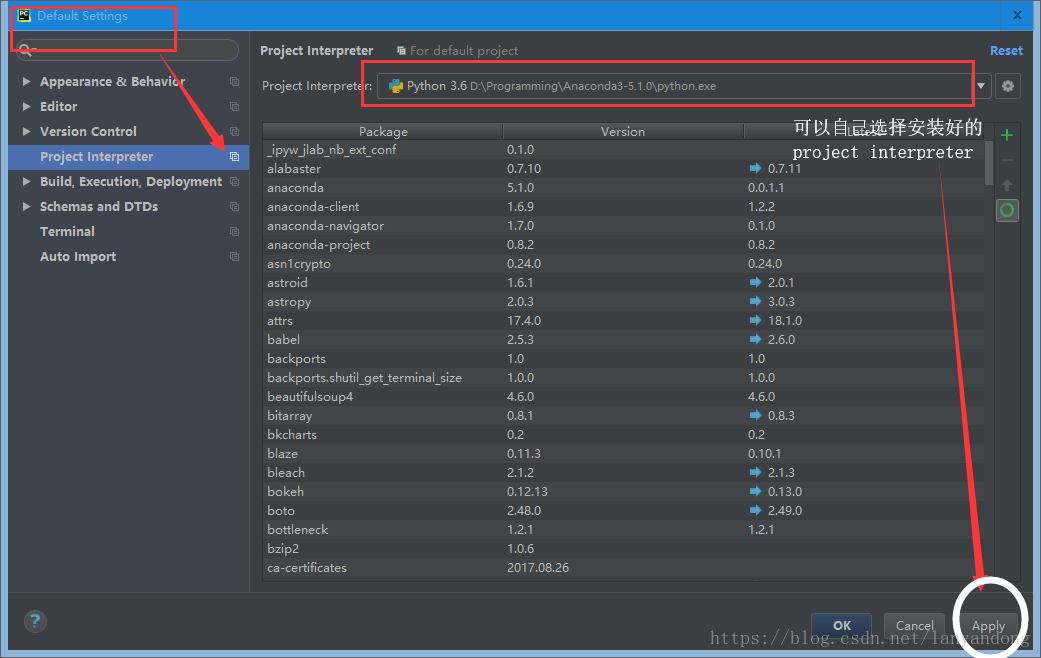Expand Appearance & Behavior tree node

[27, 81]
